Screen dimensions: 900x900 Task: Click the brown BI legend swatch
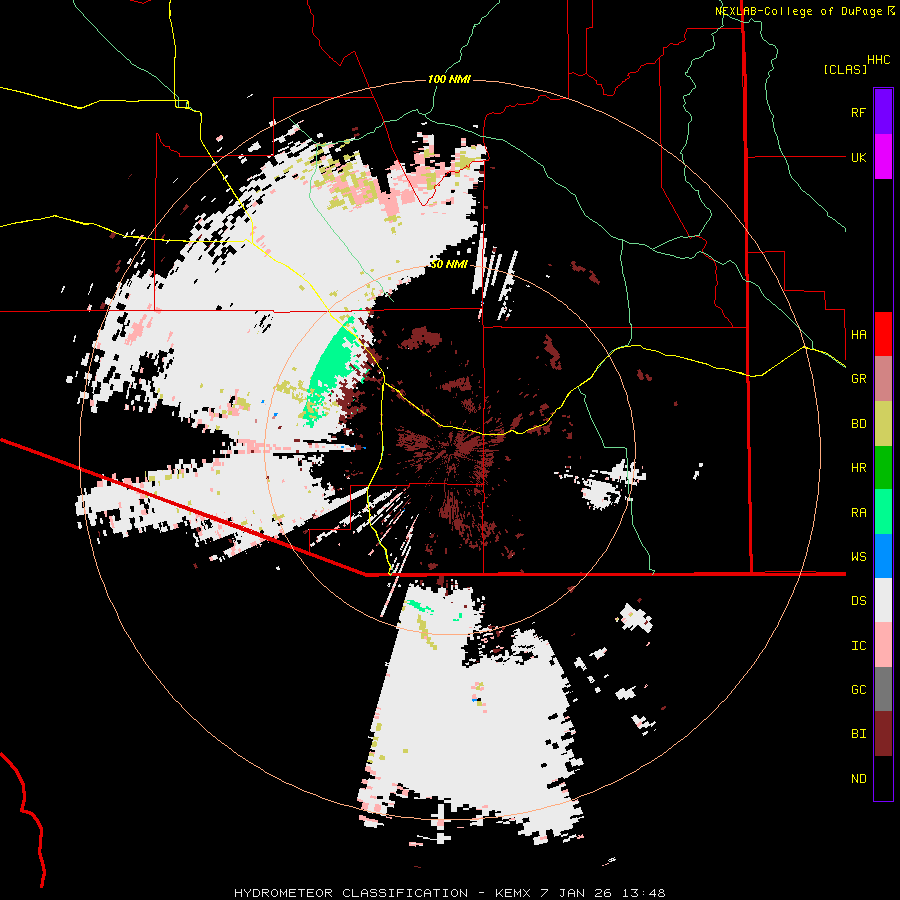coord(883,734)
